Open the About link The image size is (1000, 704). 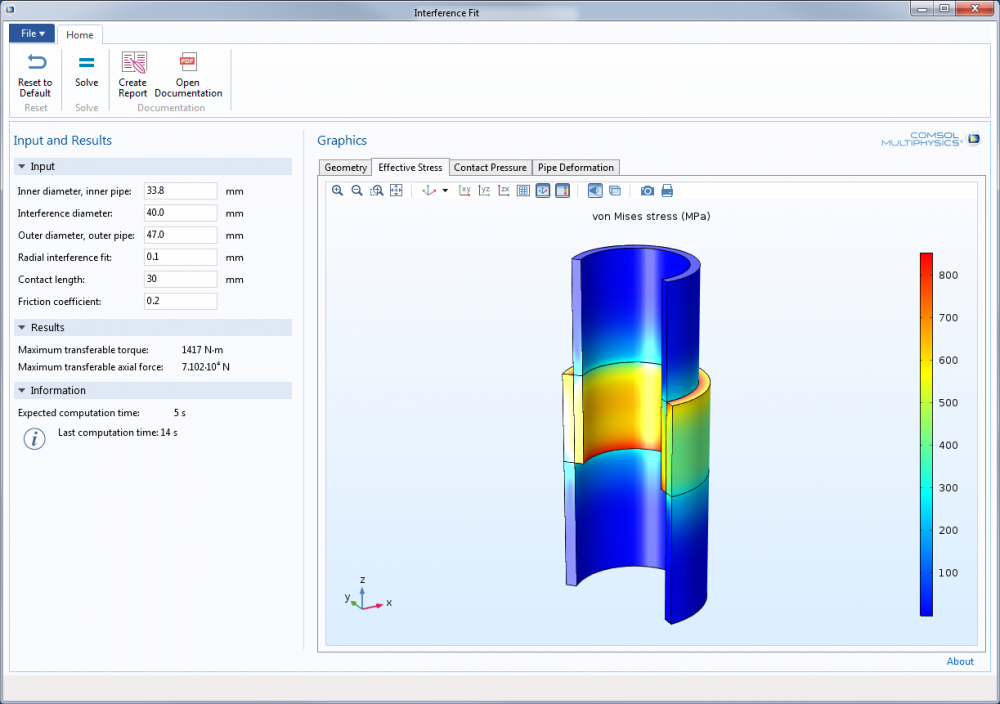960,661
